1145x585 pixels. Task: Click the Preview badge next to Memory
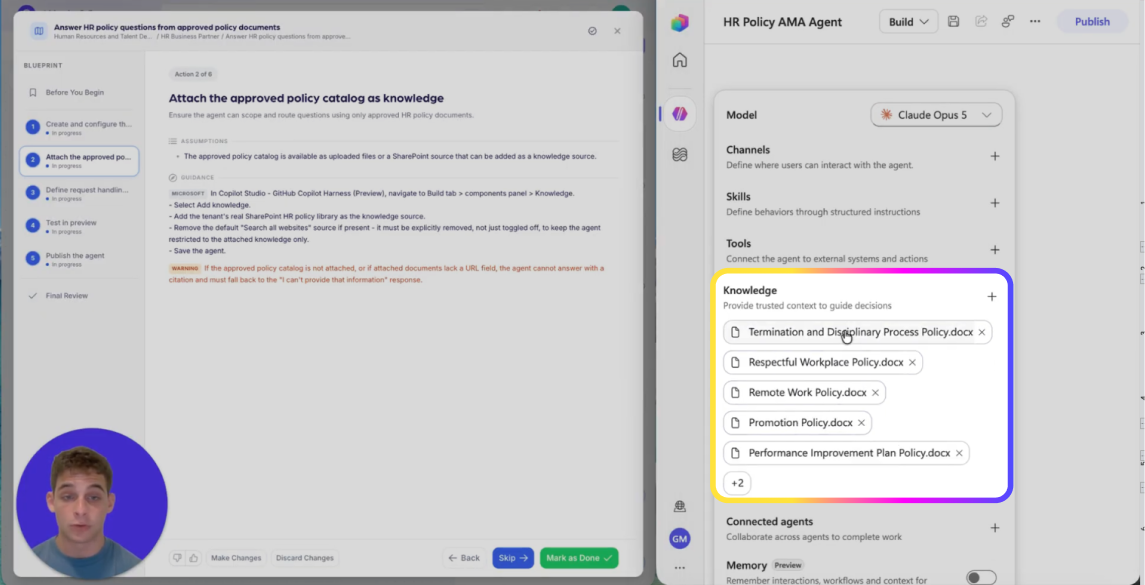(x=788, y=565)
